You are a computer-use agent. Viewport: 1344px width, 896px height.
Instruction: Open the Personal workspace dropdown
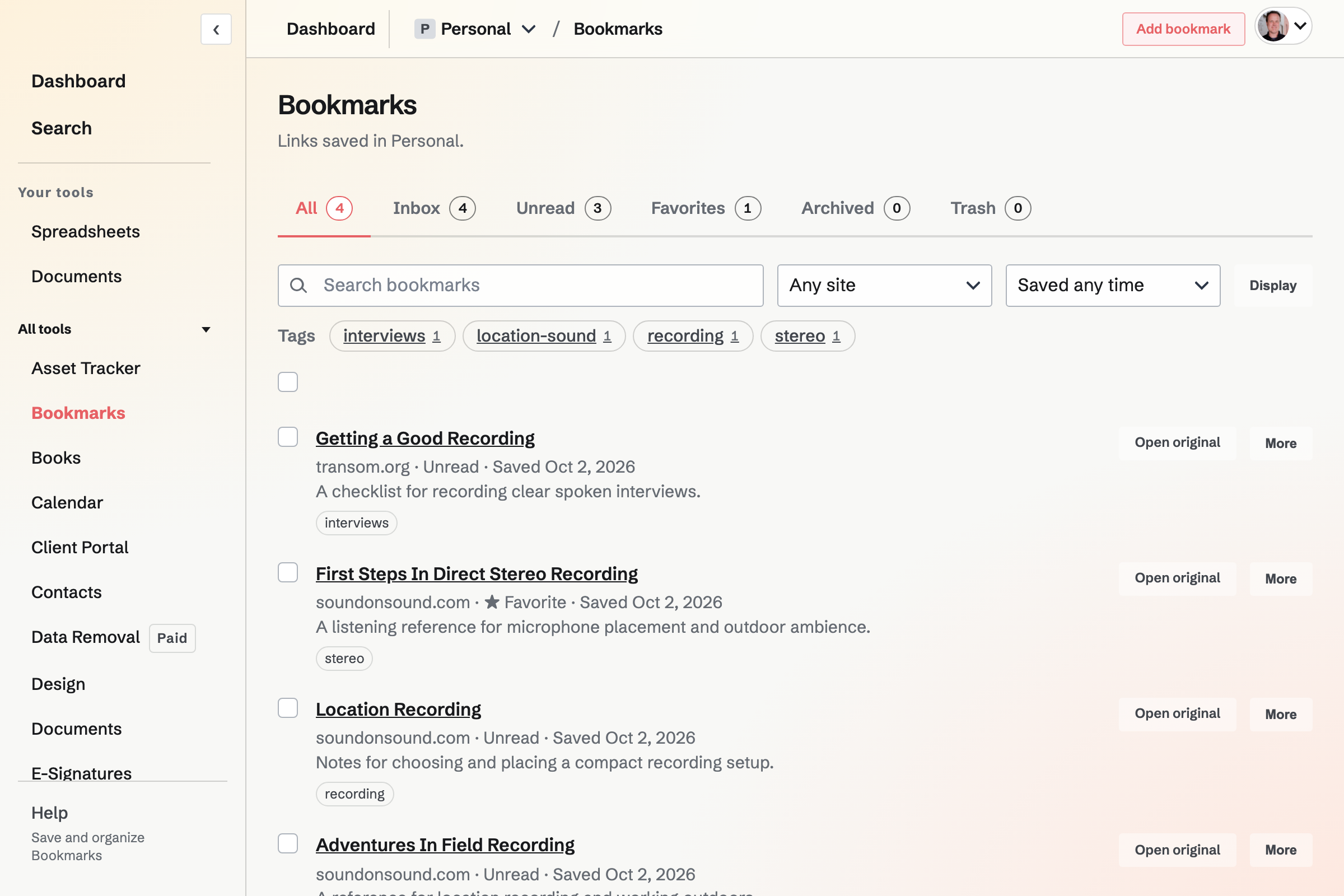(475, 29)
